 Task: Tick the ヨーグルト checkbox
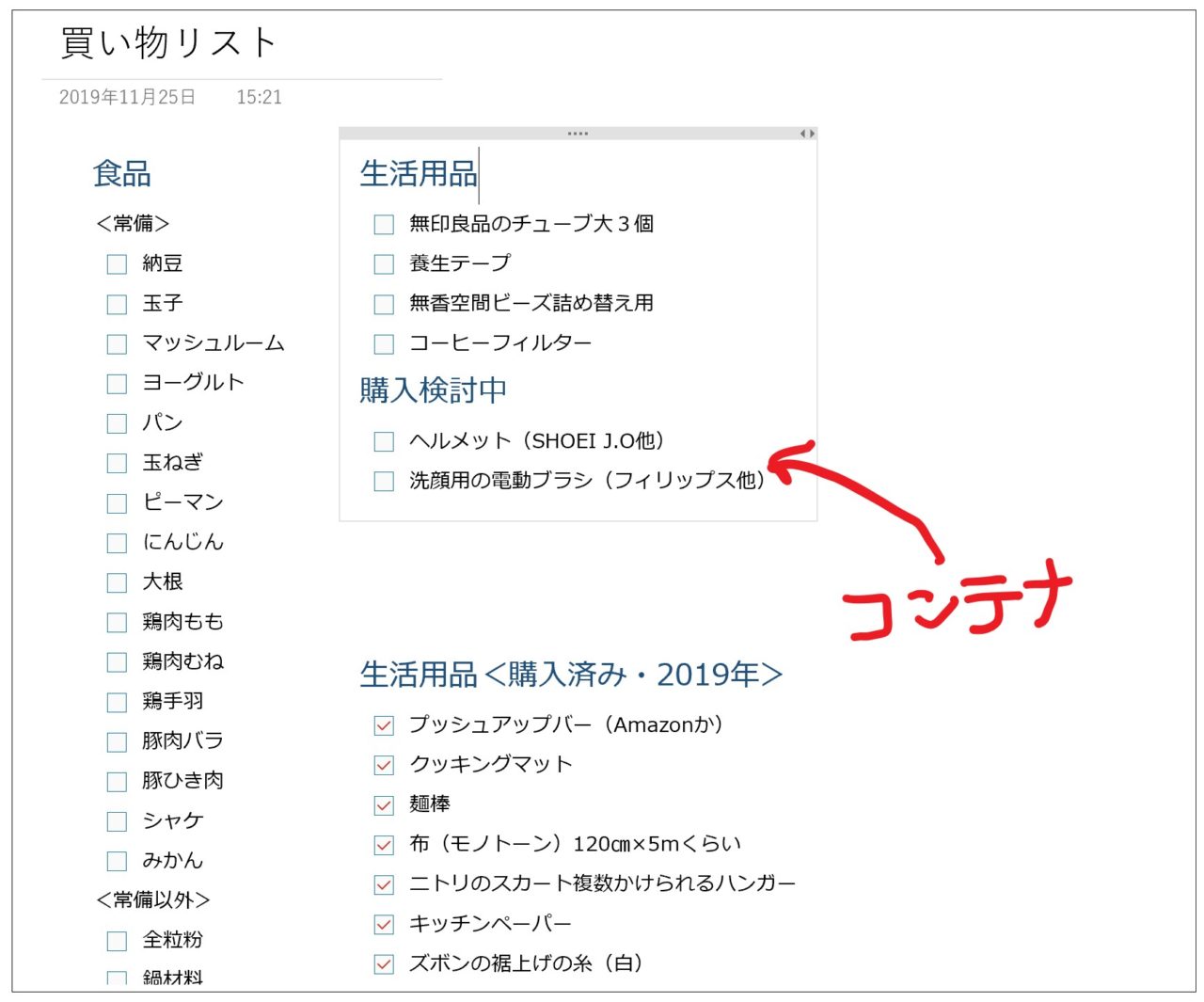(117, 384)
